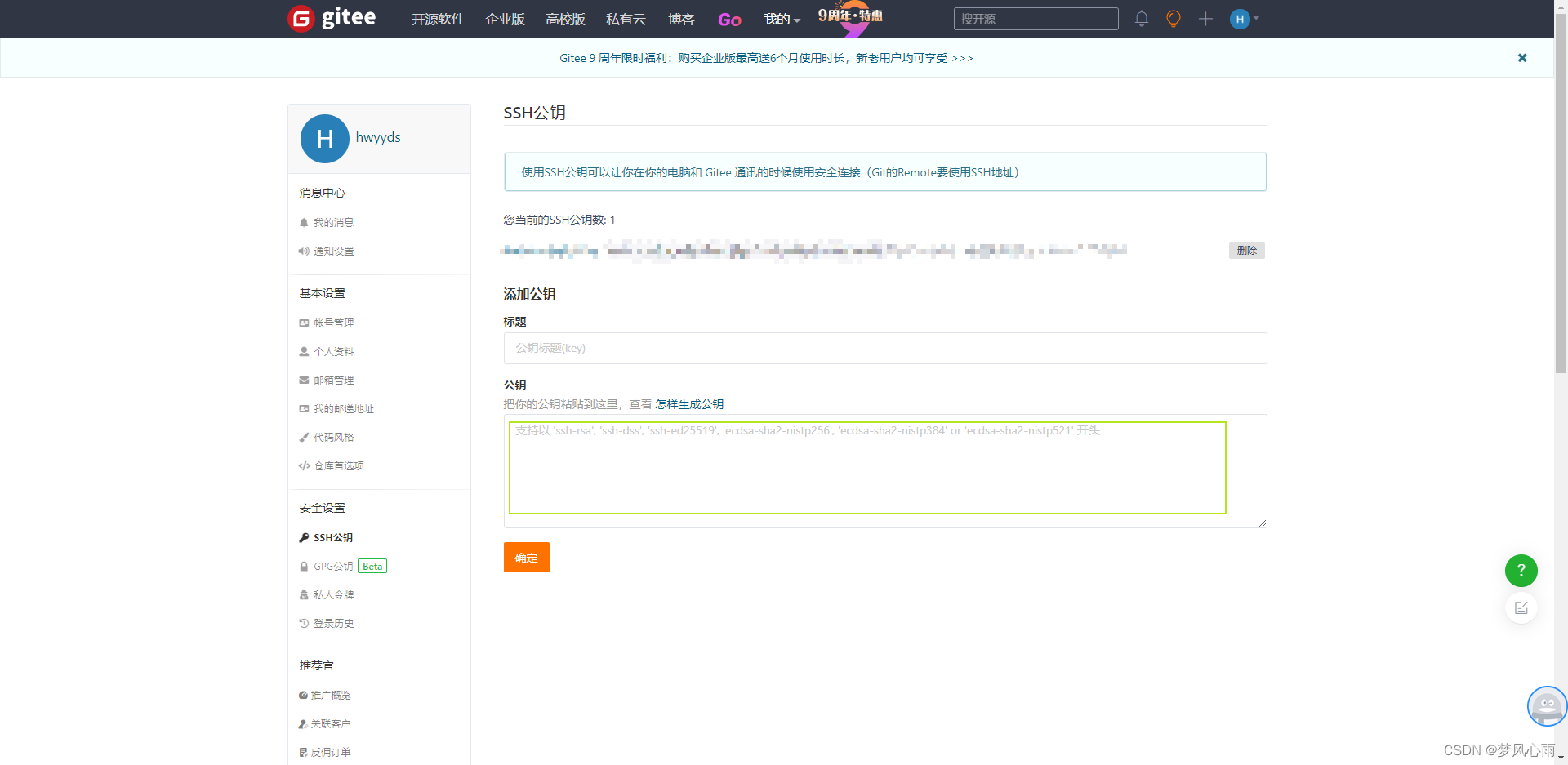Open 高校版 in top navigation
The height and width of the screenshot is (765, 1568).
pos(565,19)
